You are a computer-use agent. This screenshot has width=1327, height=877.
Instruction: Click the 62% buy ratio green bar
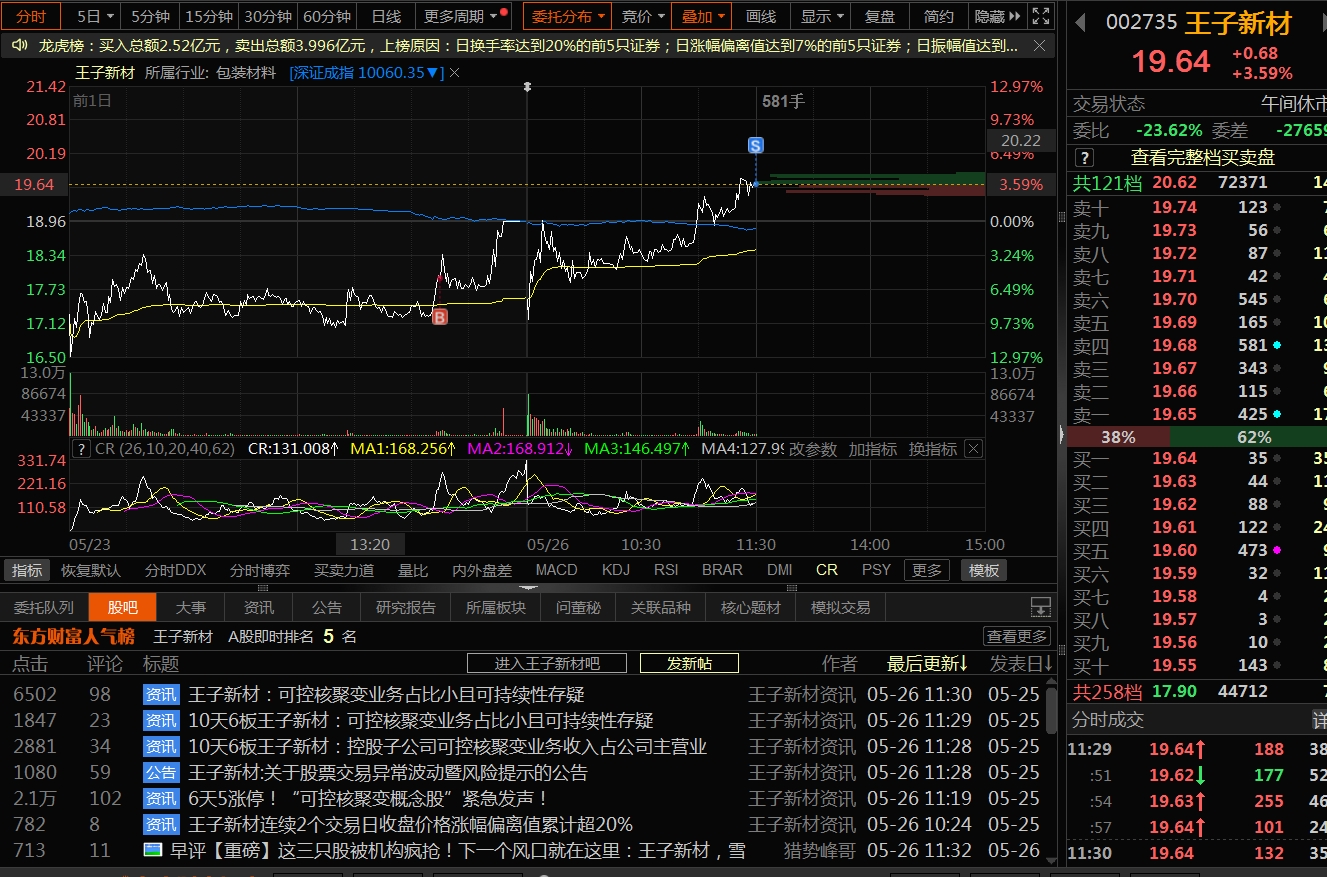pyautogui.click(x=1248, y=437)
